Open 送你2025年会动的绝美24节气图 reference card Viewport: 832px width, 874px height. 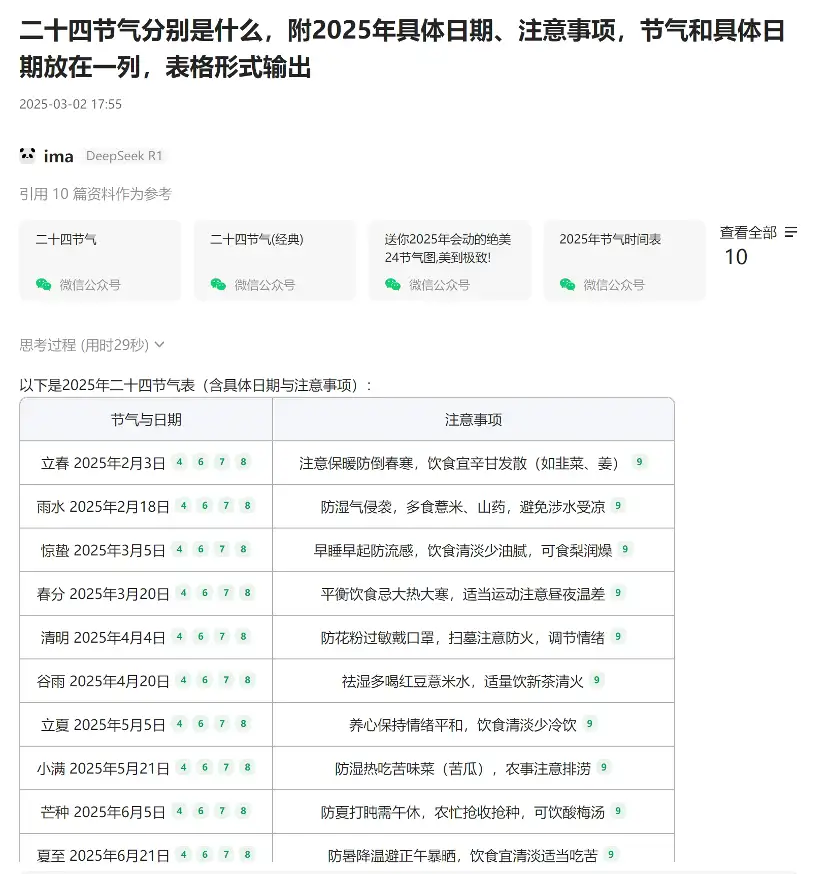(449, 260)
